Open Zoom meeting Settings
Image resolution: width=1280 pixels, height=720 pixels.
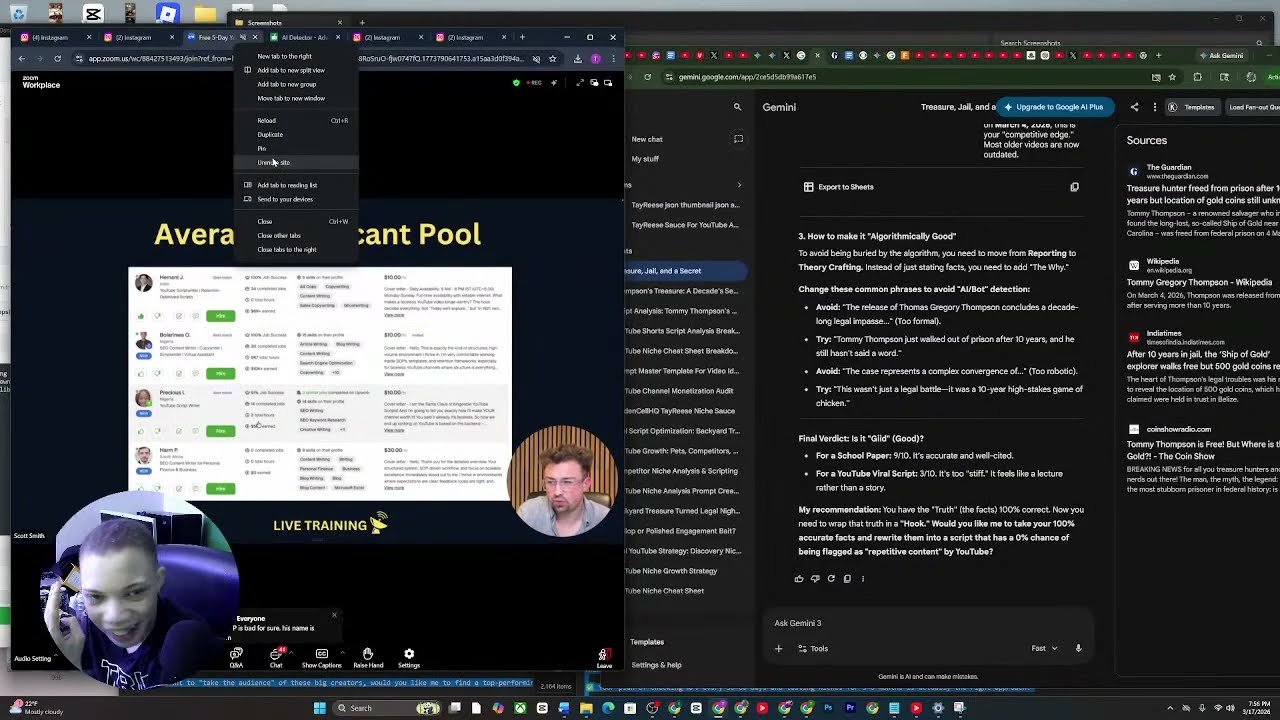[x=409, y=657]
